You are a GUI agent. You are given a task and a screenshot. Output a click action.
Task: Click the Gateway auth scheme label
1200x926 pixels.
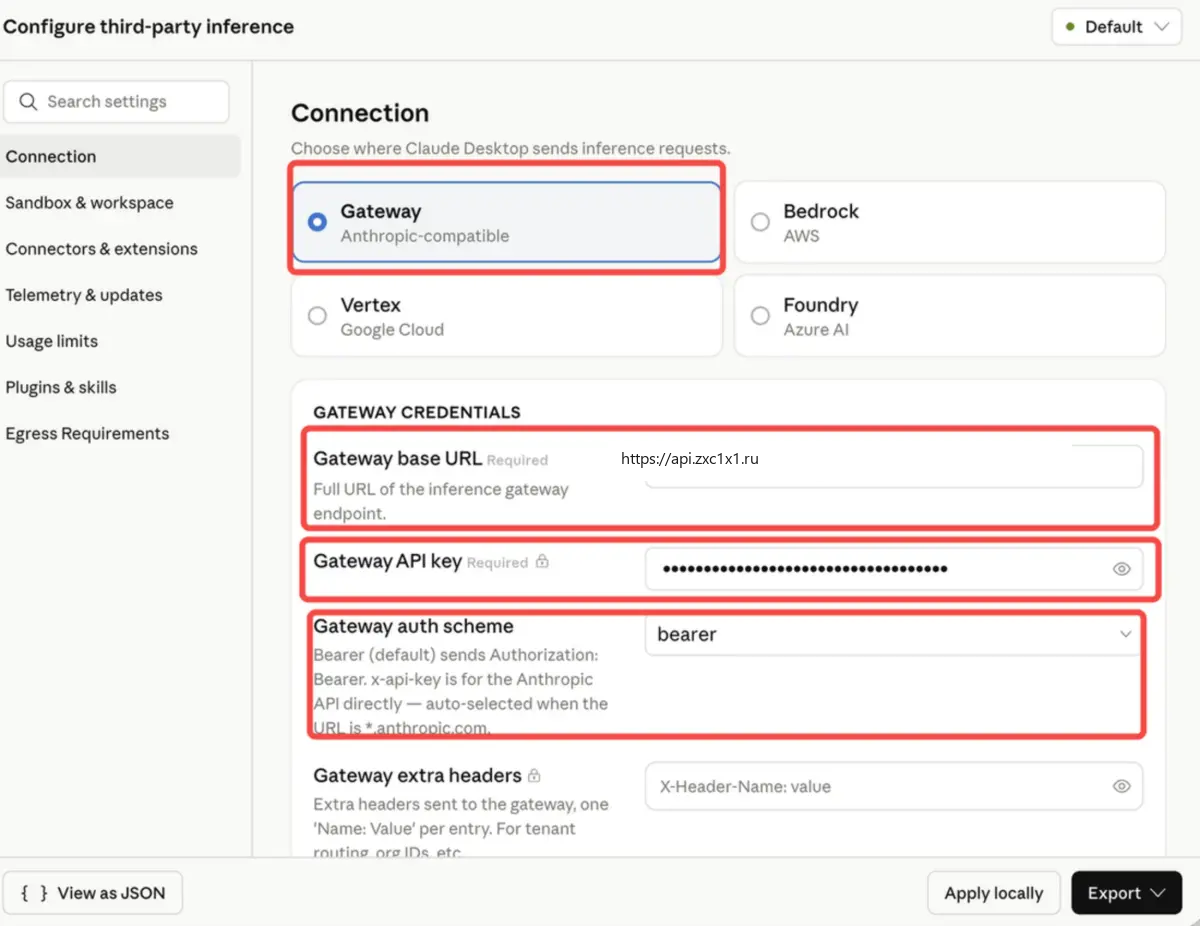coord(413,626)
